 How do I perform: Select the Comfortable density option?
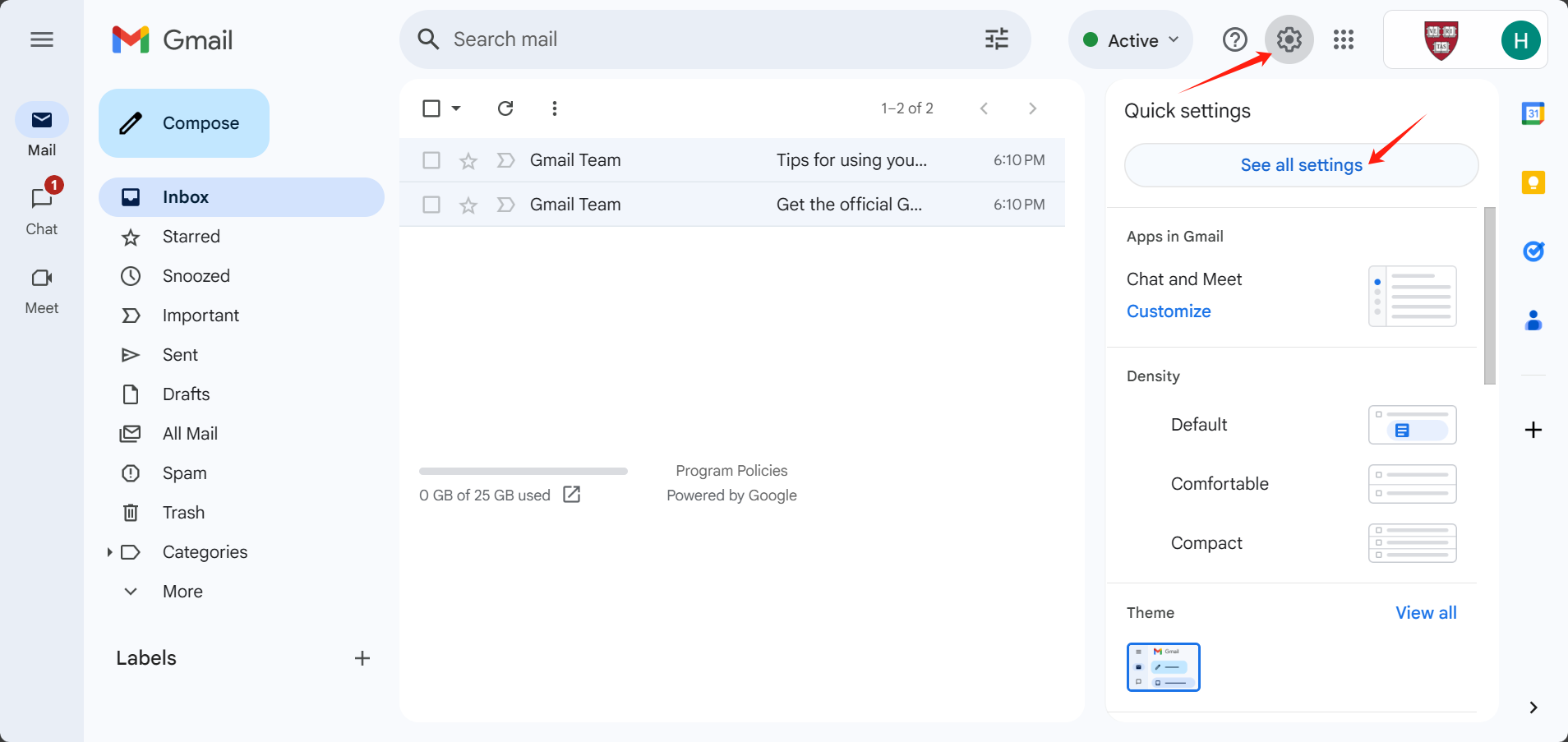click(1220, 484)
